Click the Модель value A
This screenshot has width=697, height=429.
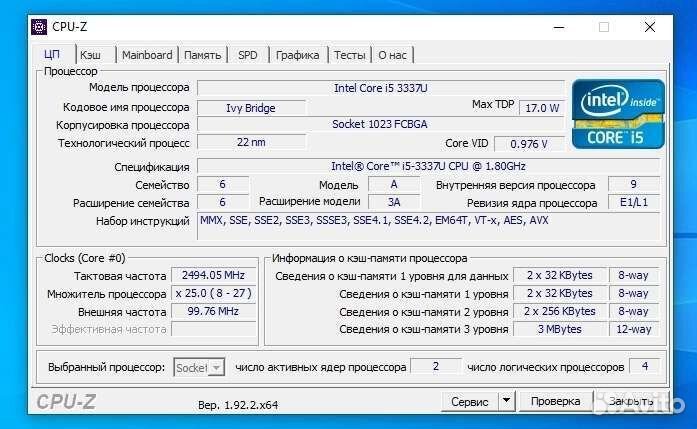coord(394,184)
